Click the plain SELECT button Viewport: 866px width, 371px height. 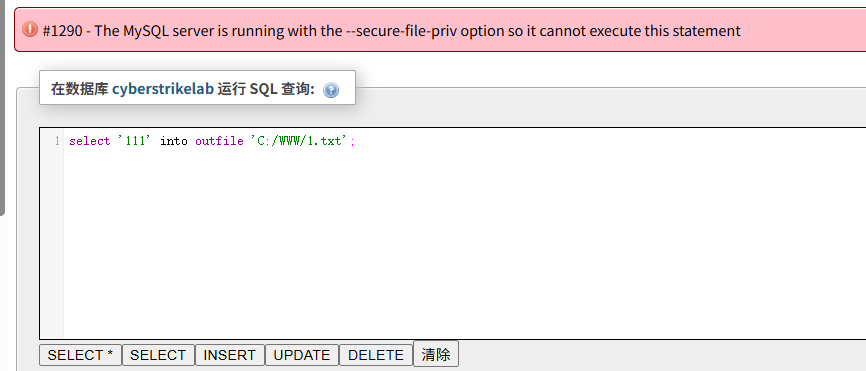[x=158, y=355]
